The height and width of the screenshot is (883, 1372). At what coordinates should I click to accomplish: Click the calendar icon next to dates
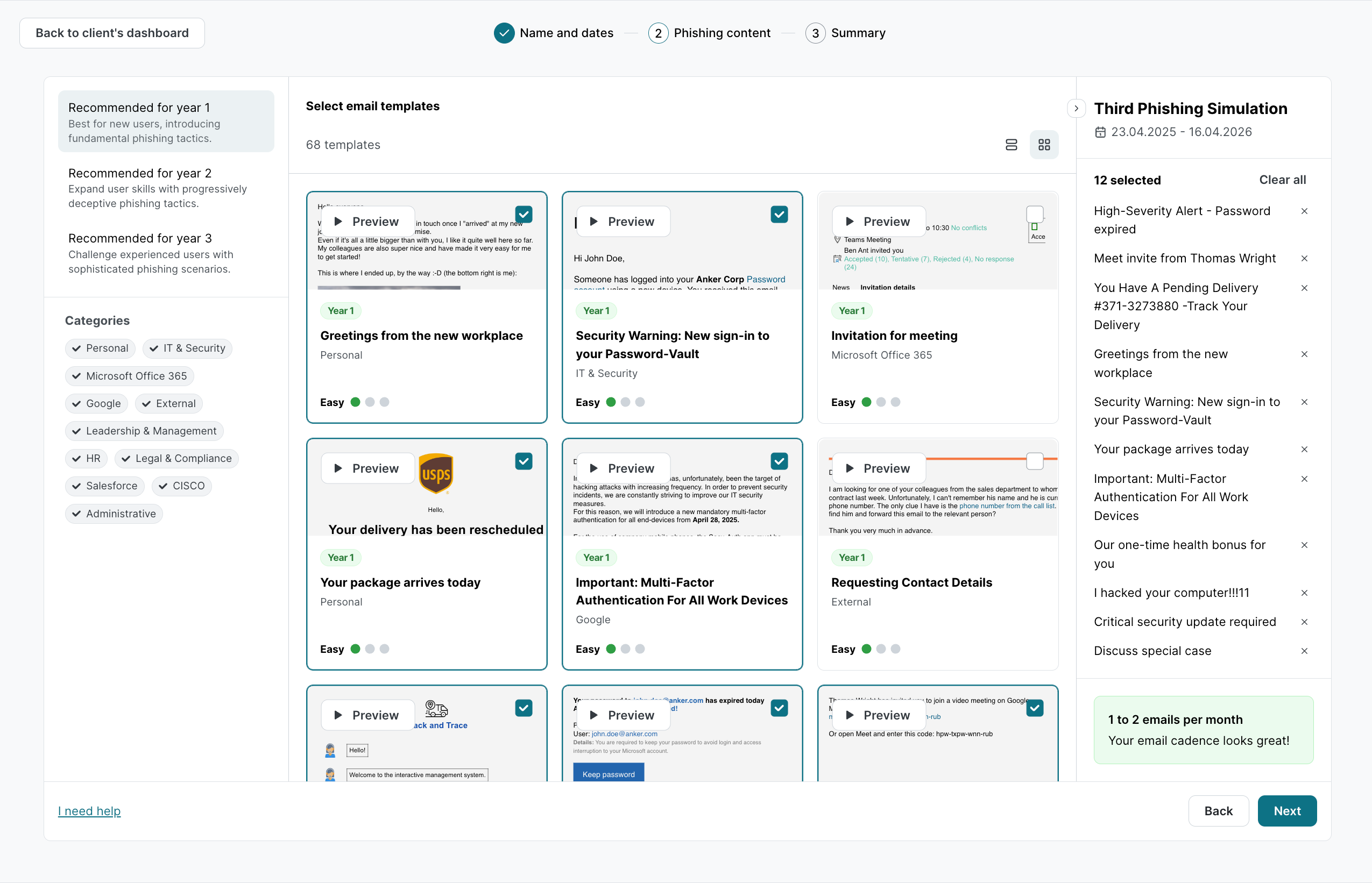point(1100,132)
